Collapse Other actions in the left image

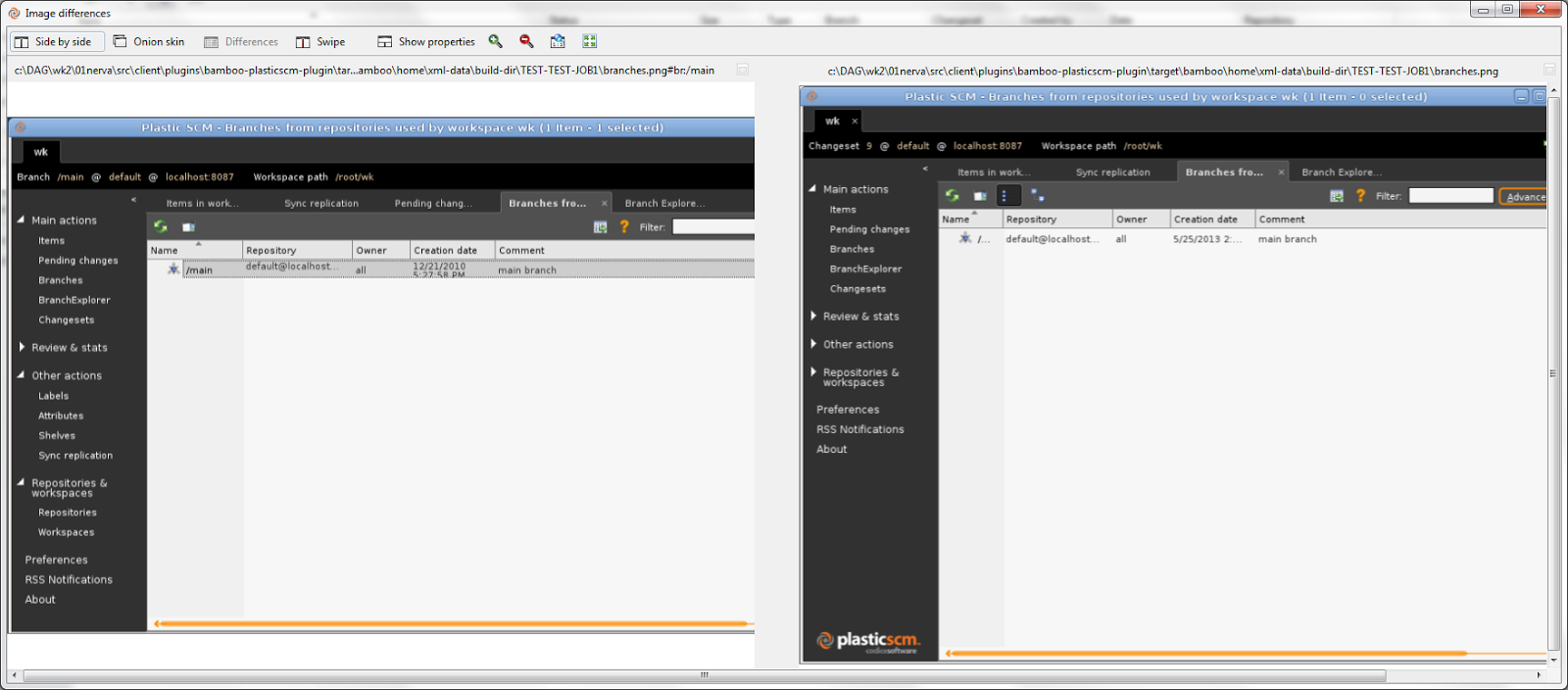click(x=21, y=374)
